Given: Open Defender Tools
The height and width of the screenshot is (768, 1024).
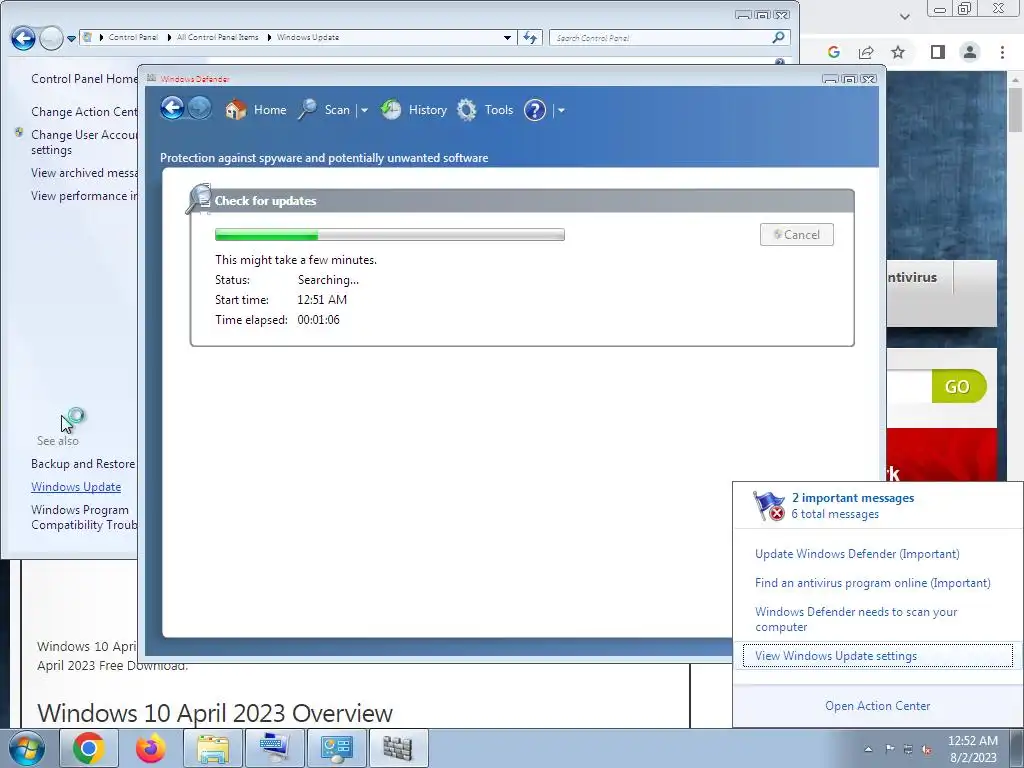Looking at the screenshot, I should (485, 110).
